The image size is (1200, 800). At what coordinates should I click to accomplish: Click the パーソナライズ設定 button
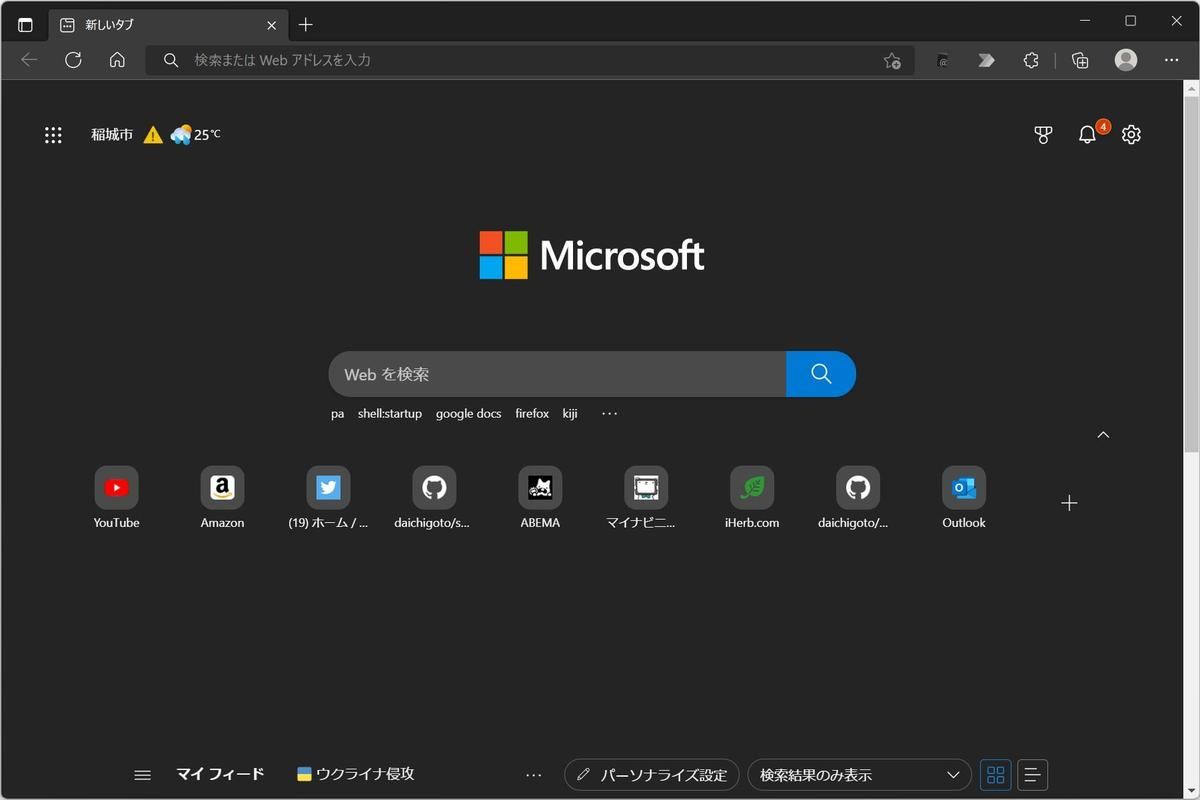point(652,775)
